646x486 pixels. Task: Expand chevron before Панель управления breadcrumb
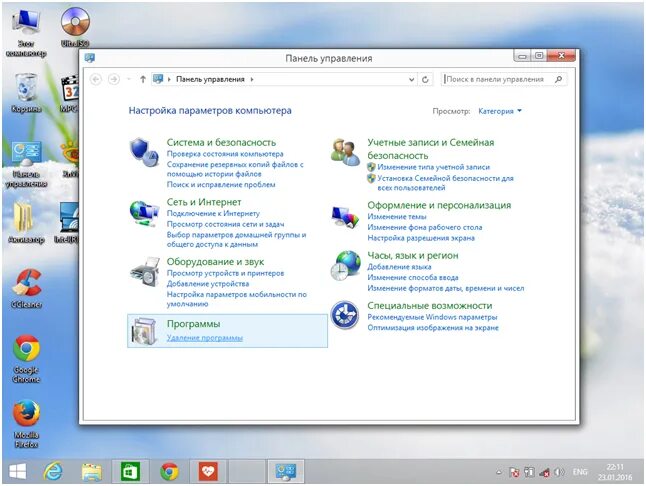[169, 79]
